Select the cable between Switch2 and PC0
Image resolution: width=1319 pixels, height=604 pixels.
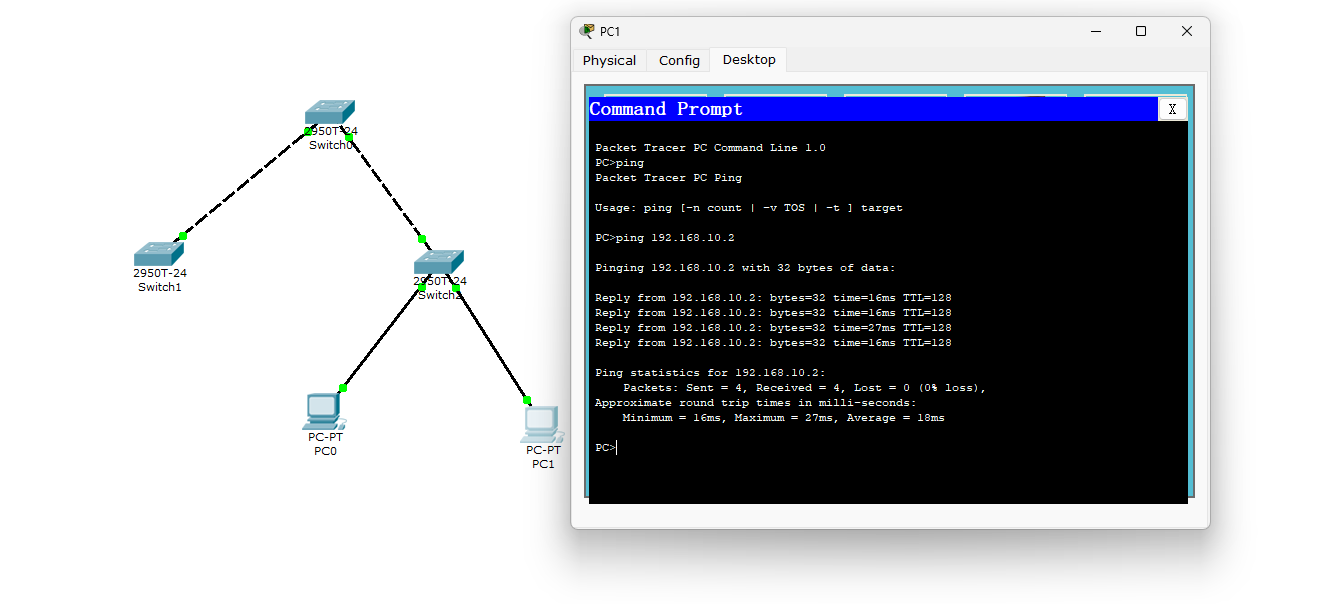click(382, 337)
